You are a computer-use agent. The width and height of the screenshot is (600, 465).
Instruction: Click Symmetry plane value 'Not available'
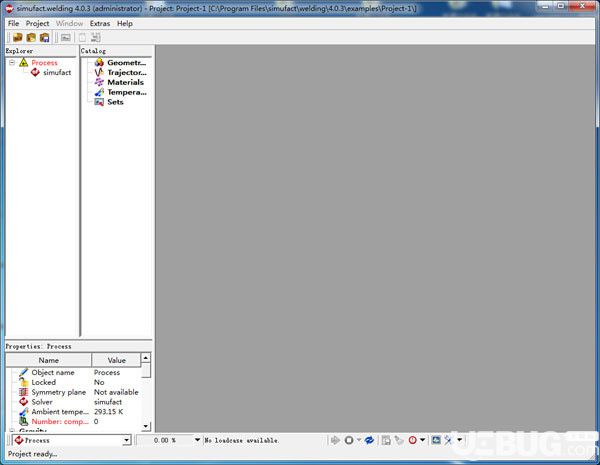pyautogui.click(x=116, y=392)
